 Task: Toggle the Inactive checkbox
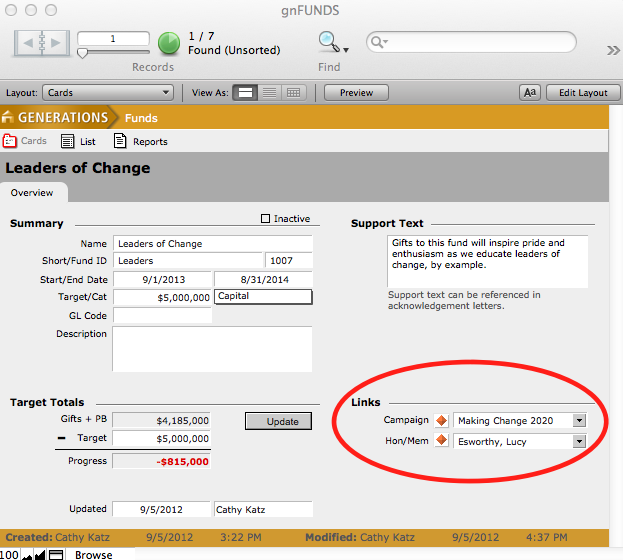(x=265, y=219)
